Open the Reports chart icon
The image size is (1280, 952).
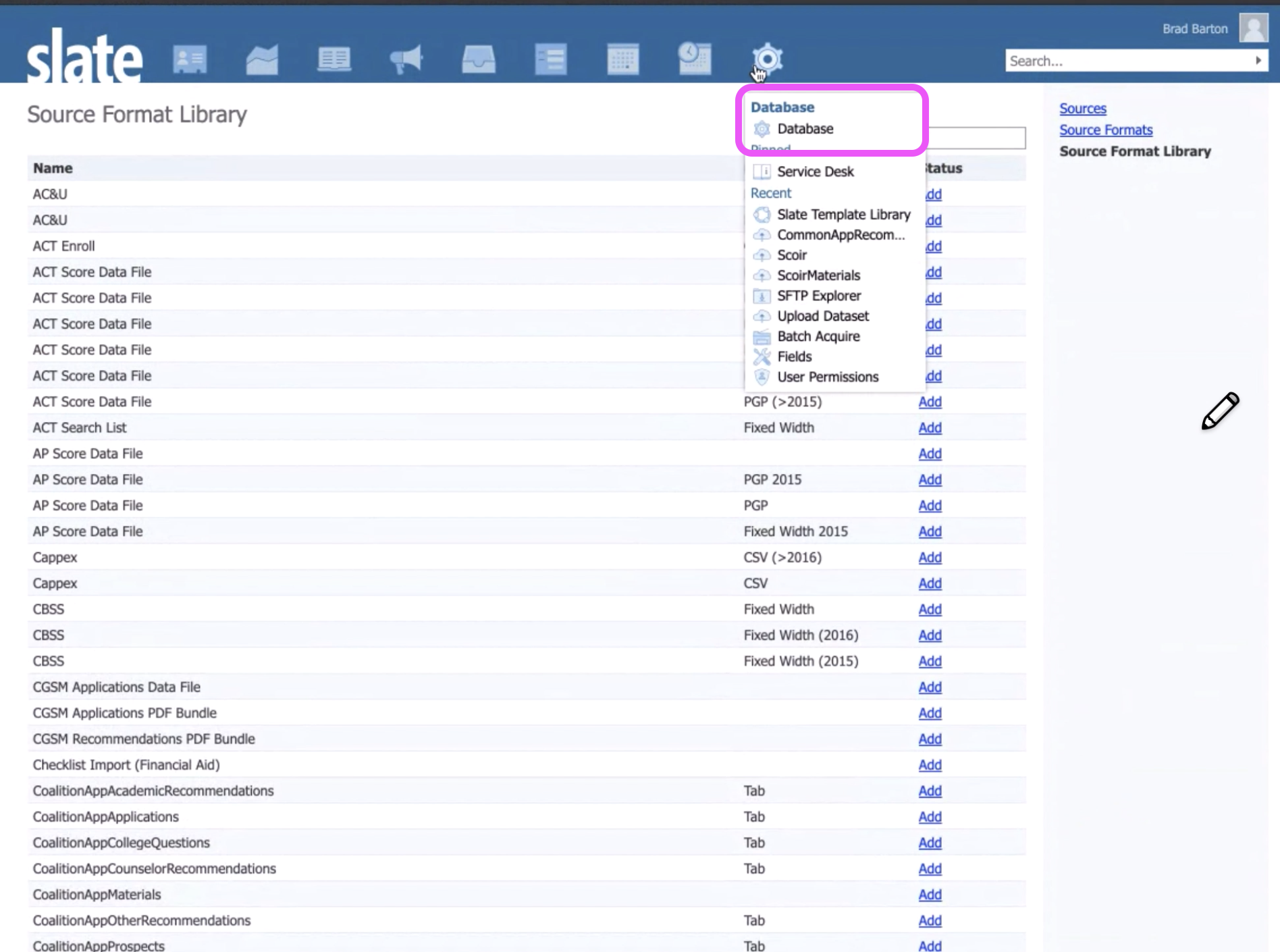tap(262, 59)
